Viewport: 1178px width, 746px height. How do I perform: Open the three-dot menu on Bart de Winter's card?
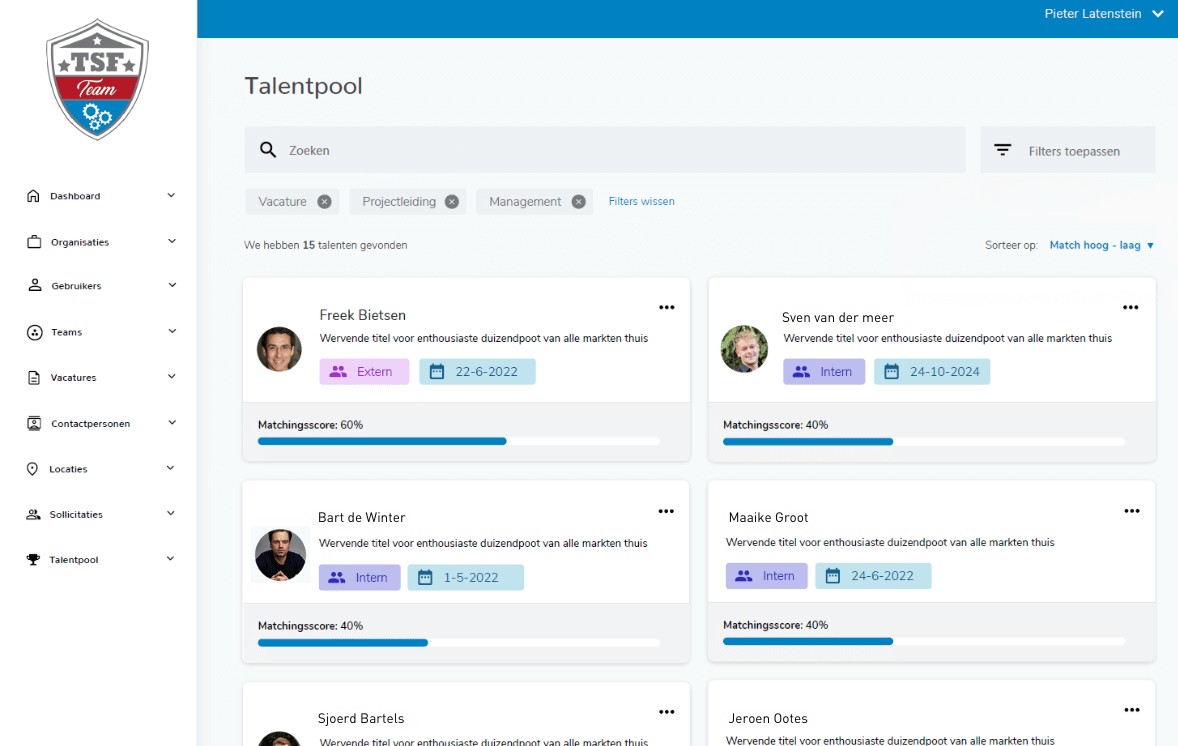[666, 511]
